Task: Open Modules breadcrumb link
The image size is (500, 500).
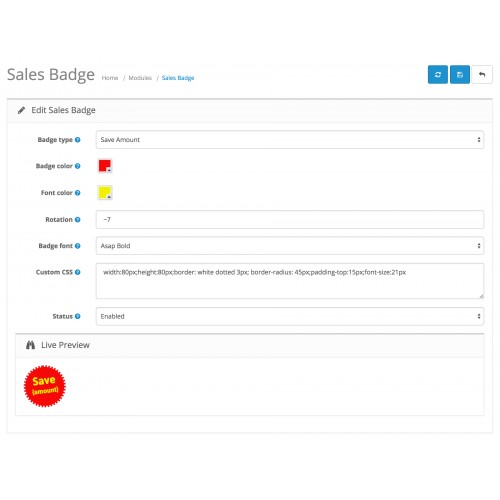Action: point(140,78)
